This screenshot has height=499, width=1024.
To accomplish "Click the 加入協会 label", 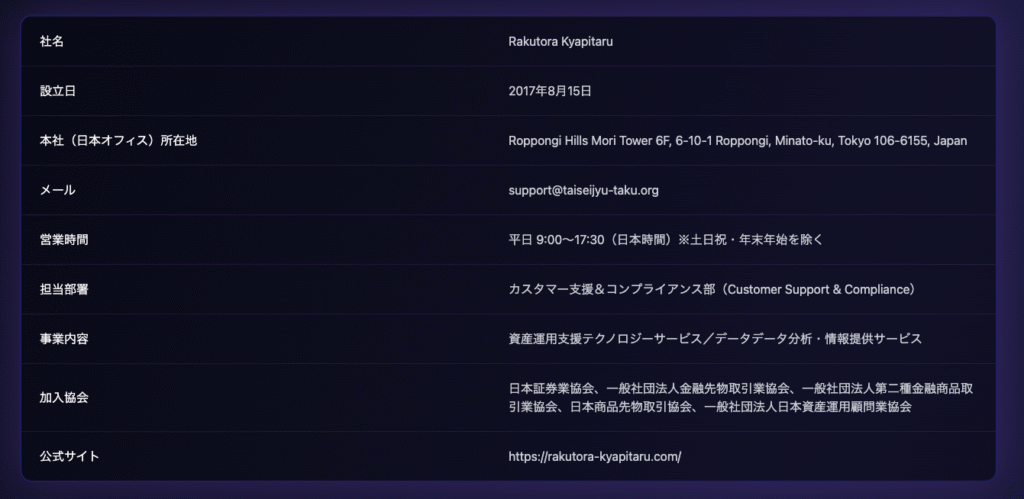I will 64,398.
